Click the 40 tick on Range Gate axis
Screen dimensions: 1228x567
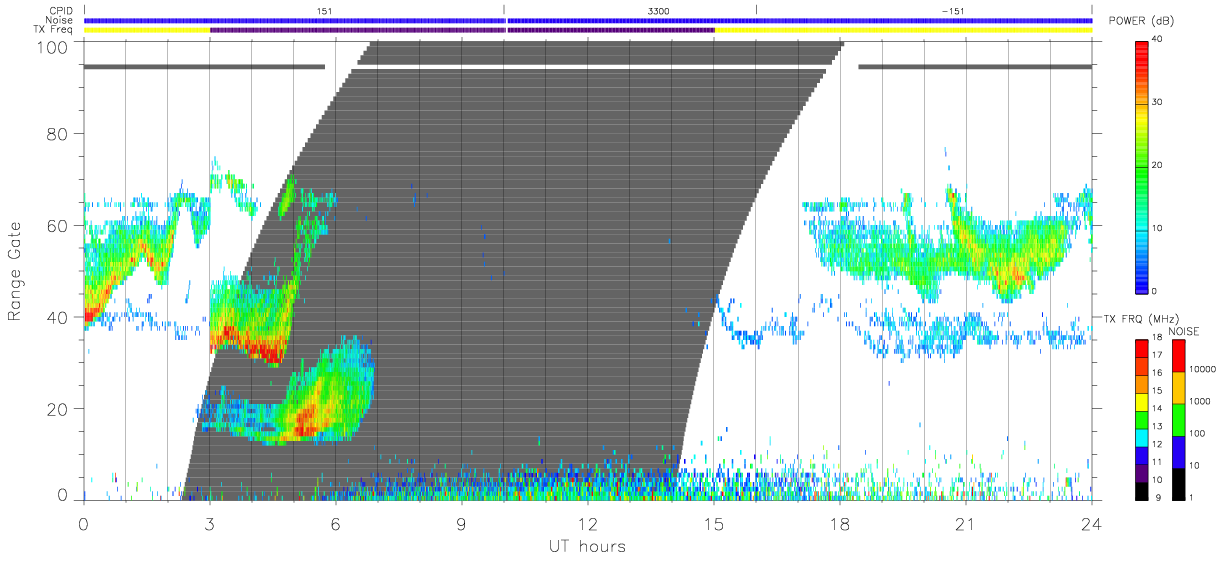pyautogui.click(x=59, y=317)
